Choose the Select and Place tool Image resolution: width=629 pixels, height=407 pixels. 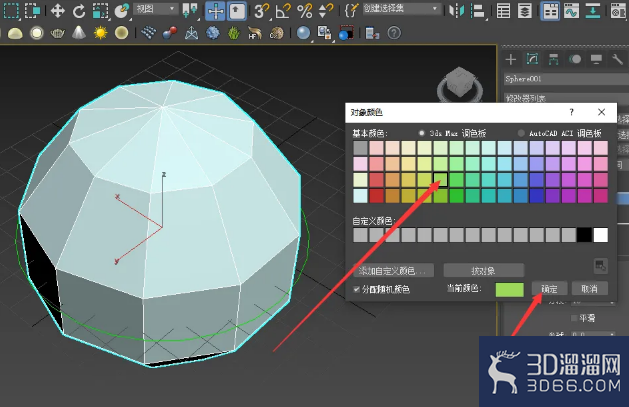pyautogui.click(x=122, y=11)
